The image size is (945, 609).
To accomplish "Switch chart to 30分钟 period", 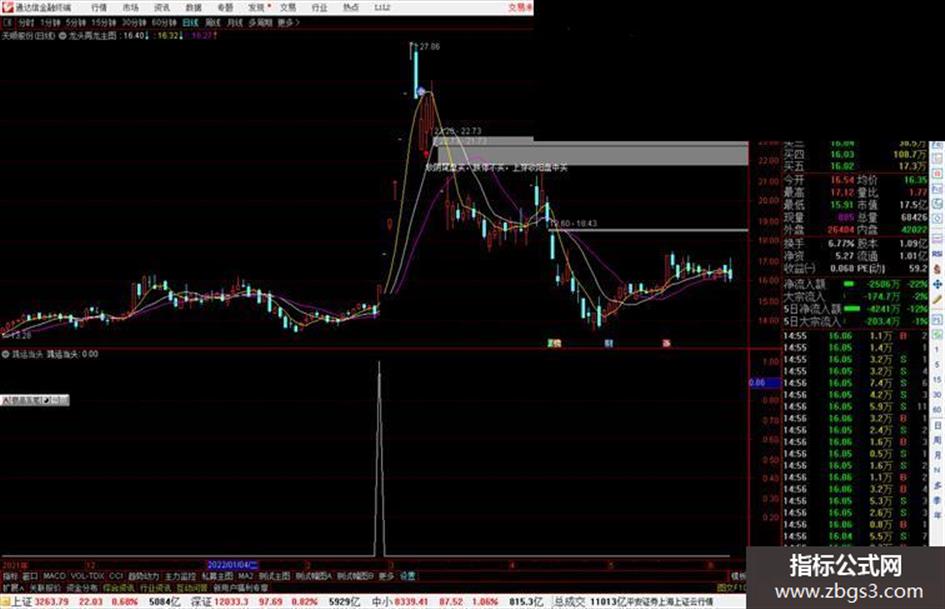I will click(134, 23).
